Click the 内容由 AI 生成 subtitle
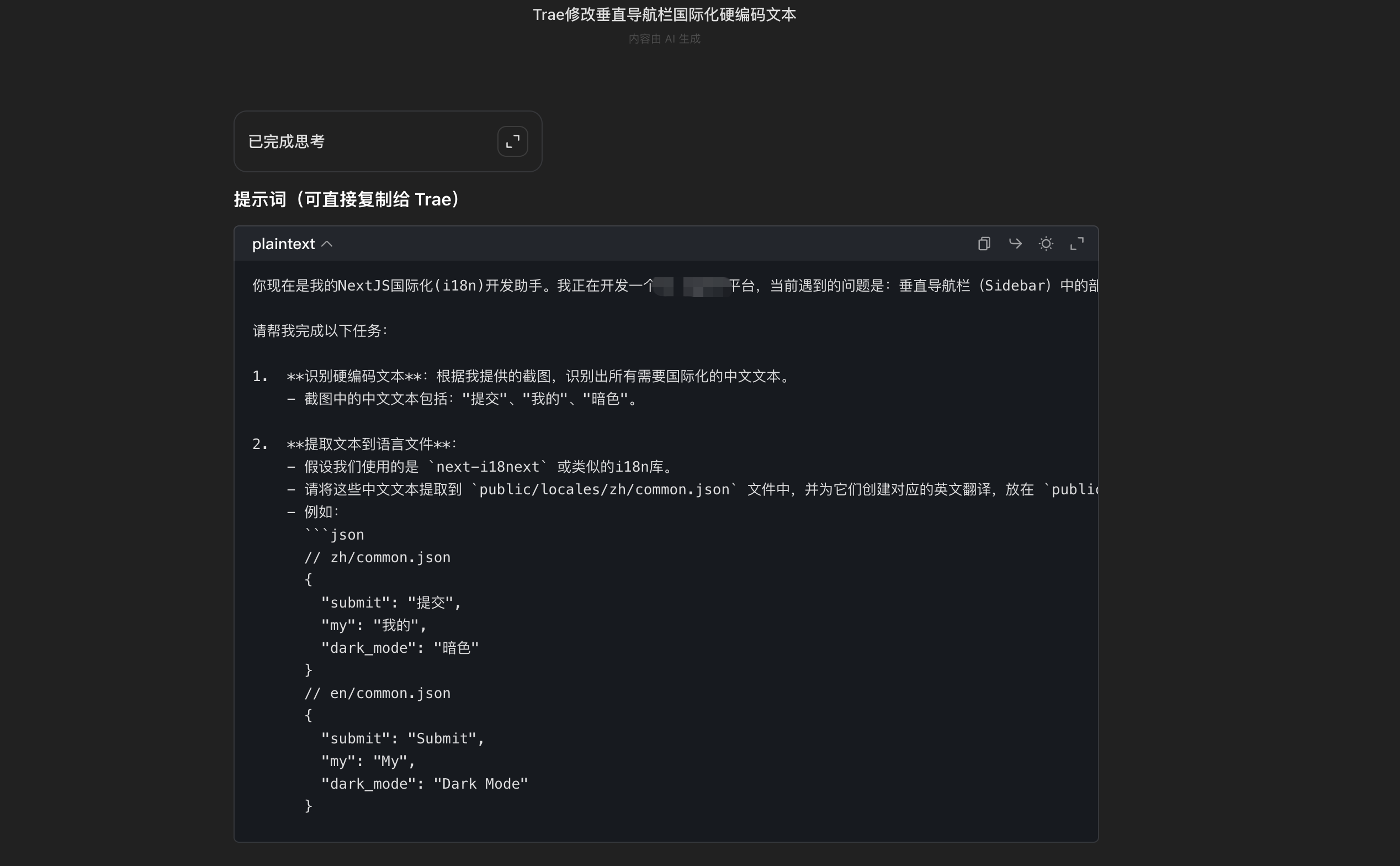Viewport: 1400px width, 866px height. 664,39
